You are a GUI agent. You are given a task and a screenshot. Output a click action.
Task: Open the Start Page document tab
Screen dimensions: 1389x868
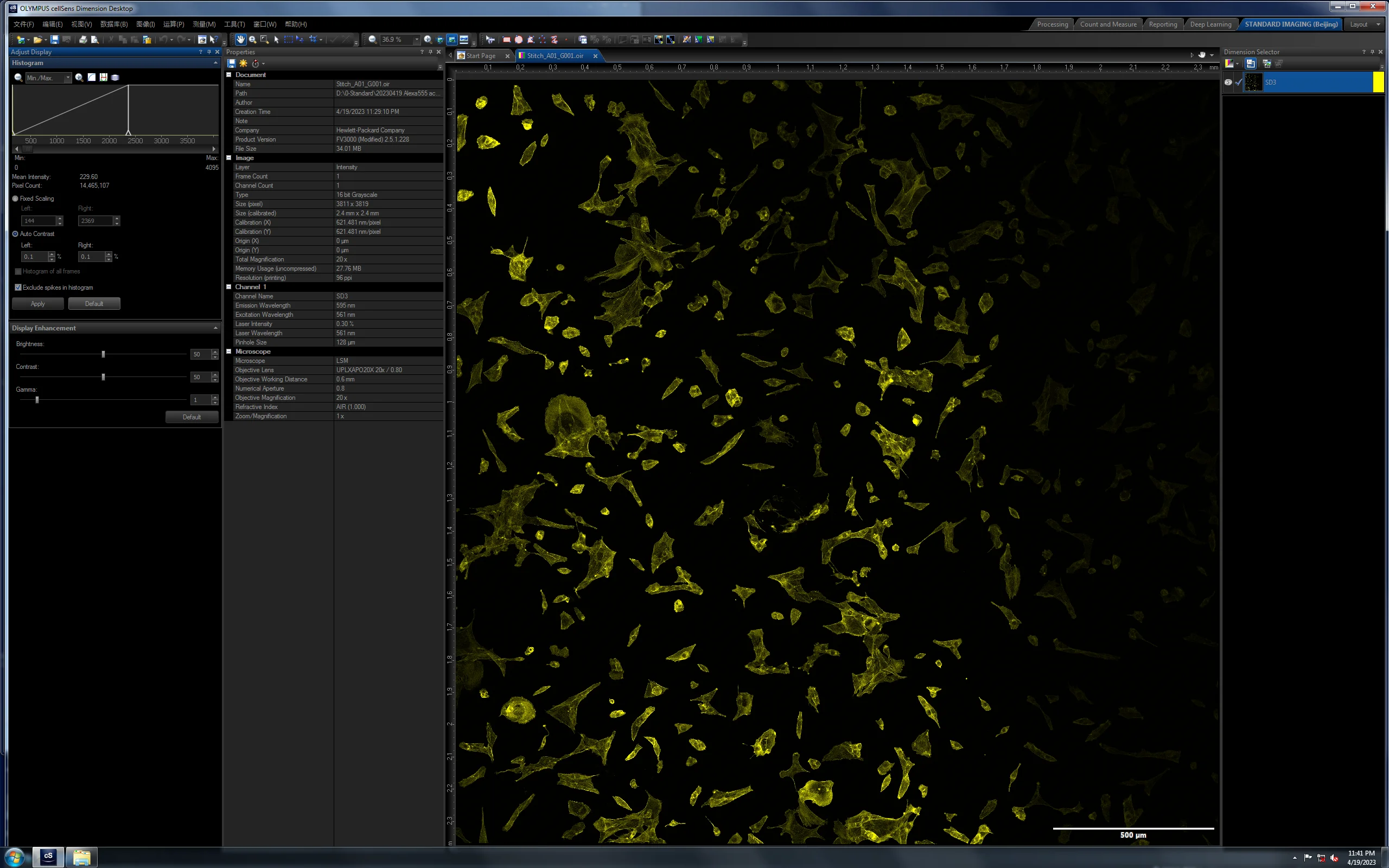pos(480,56)
